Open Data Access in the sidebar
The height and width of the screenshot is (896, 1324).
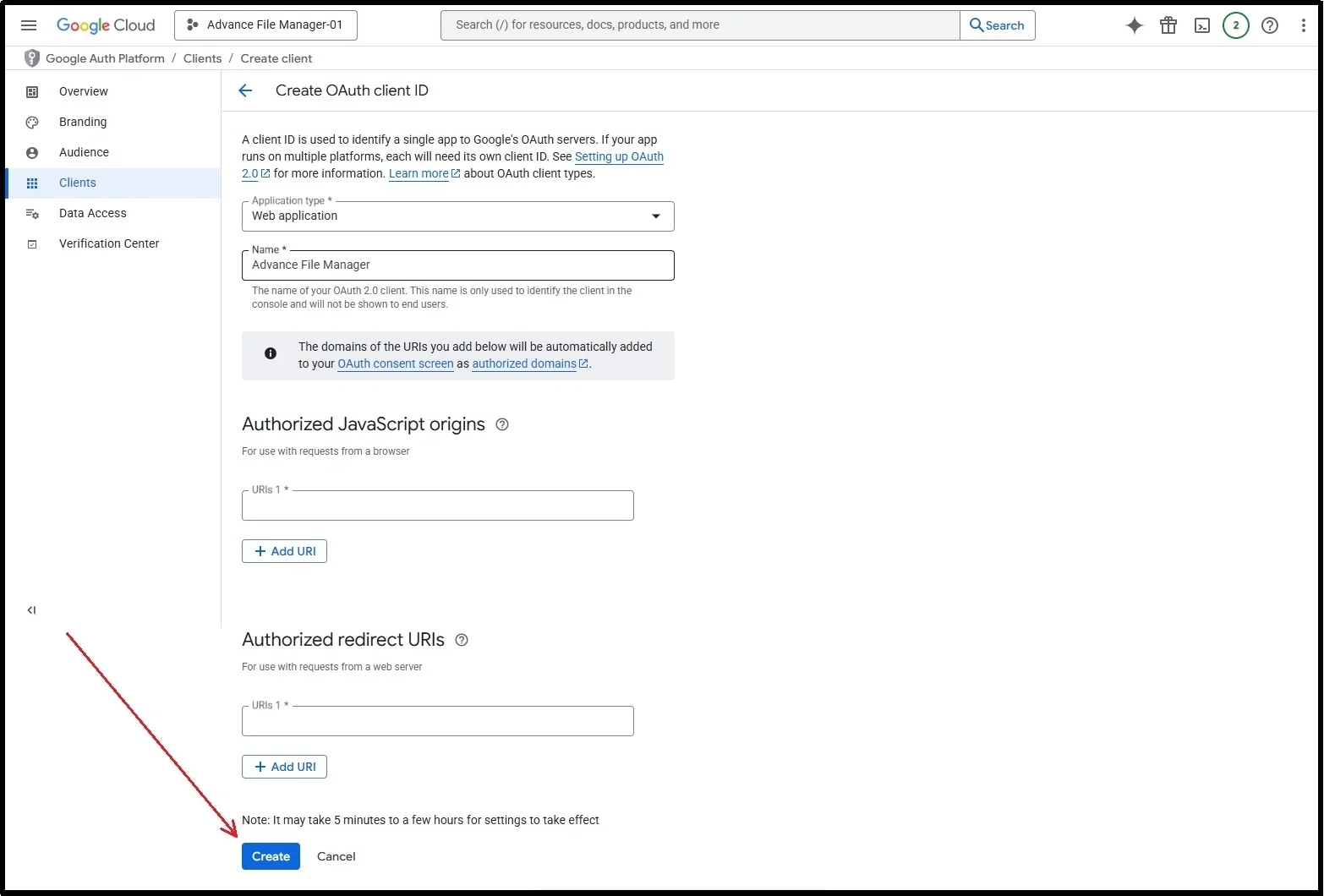[x=92, y=213]
